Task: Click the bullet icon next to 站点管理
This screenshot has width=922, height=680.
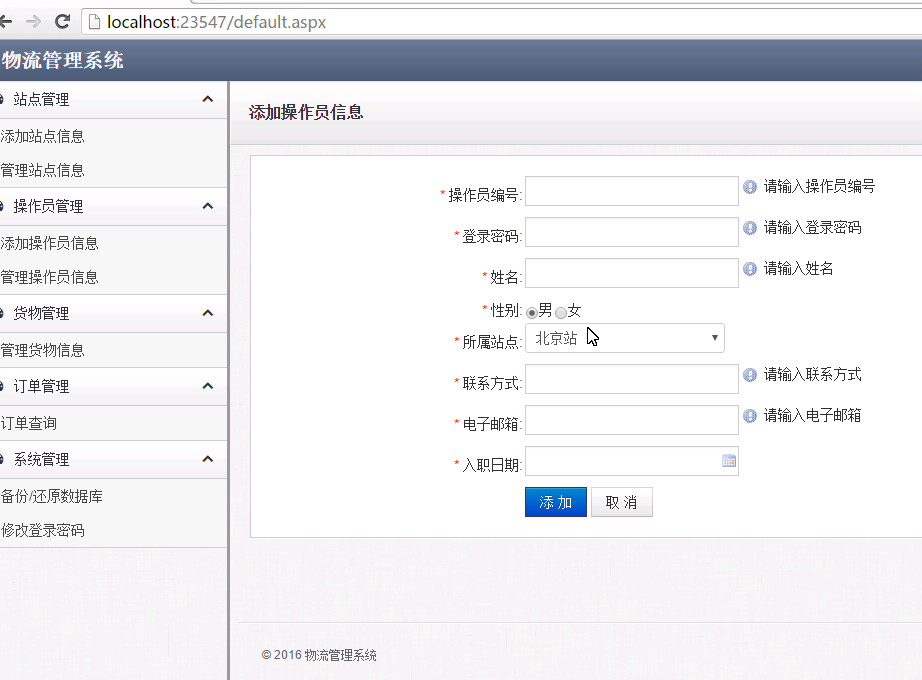Action: 2,99
